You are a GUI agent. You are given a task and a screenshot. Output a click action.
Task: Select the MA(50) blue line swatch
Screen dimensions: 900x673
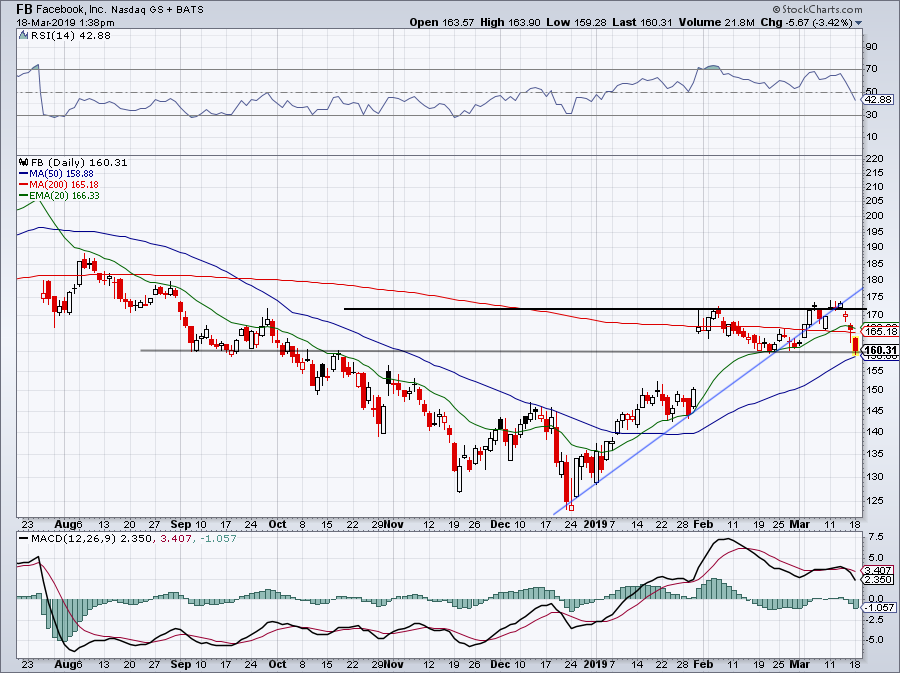coord(24,173)
